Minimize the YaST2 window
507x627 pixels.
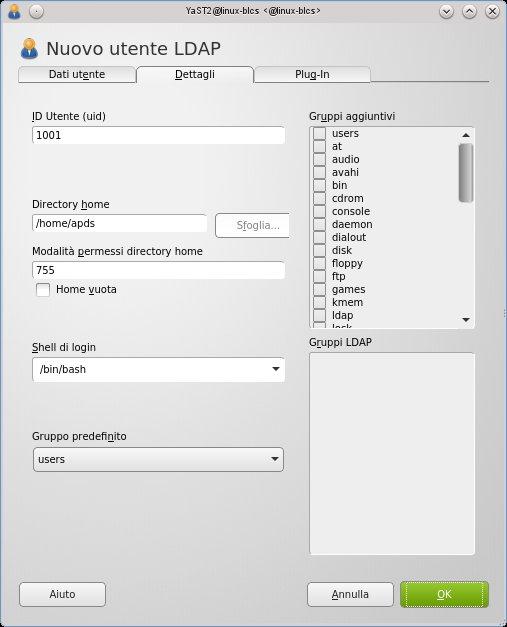[446, 12]
